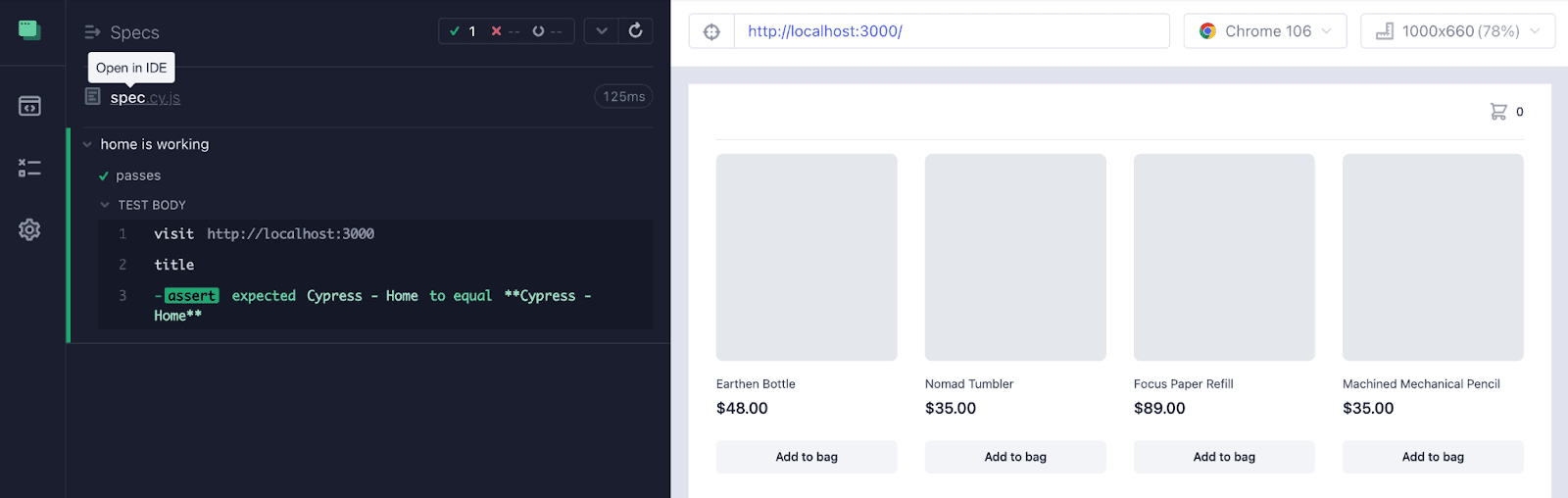1568x498 pixels.
Task: Open the Chrome 106 browser dropdown
Action: (x=1265, y=31)
